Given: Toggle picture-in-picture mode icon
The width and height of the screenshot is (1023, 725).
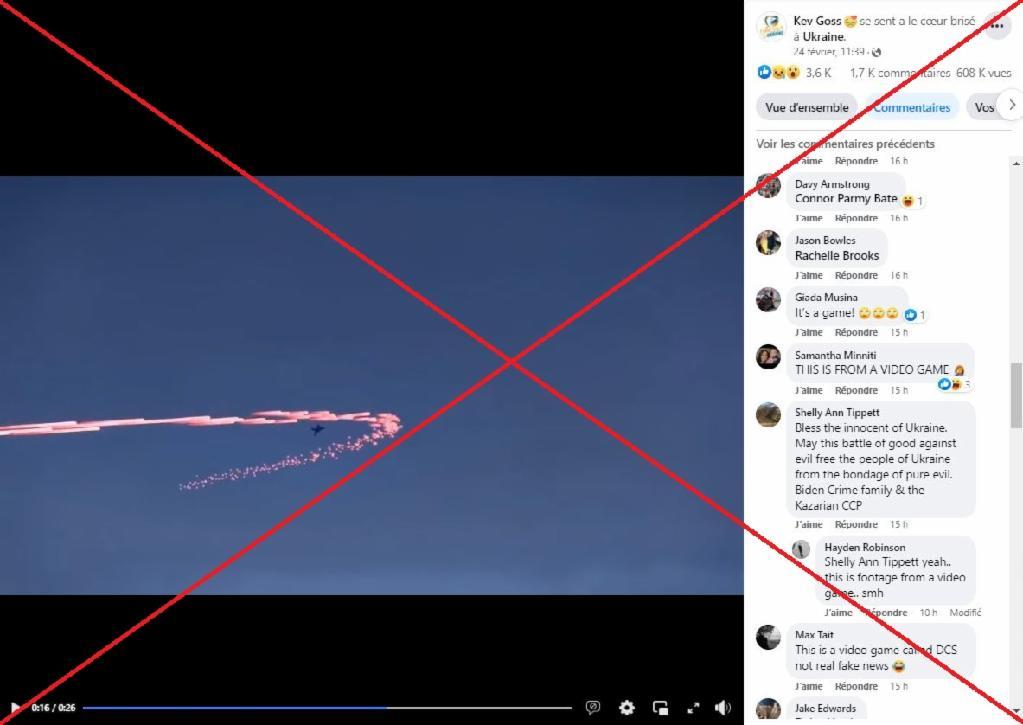Looking at the screenshot, I should pyautogui.click(x=660, y=707).
